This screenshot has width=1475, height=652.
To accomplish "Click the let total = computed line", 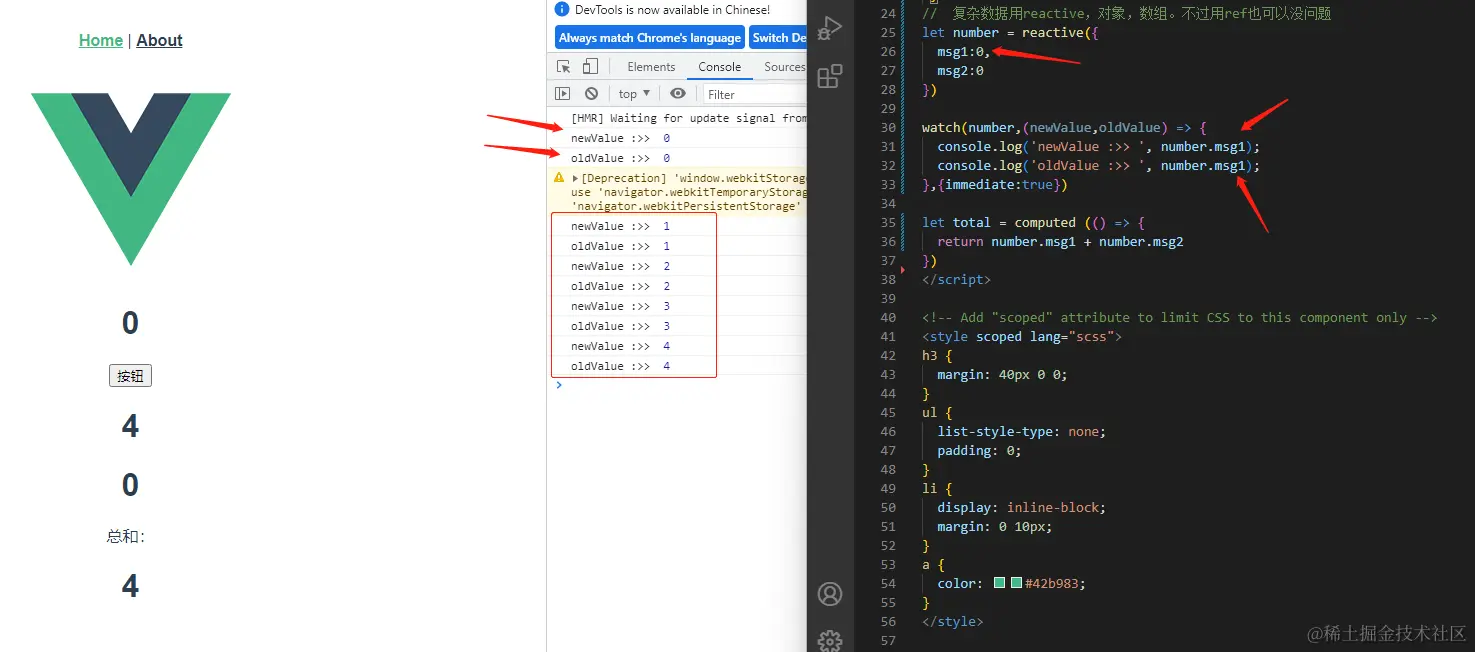I will [1033, 223].
